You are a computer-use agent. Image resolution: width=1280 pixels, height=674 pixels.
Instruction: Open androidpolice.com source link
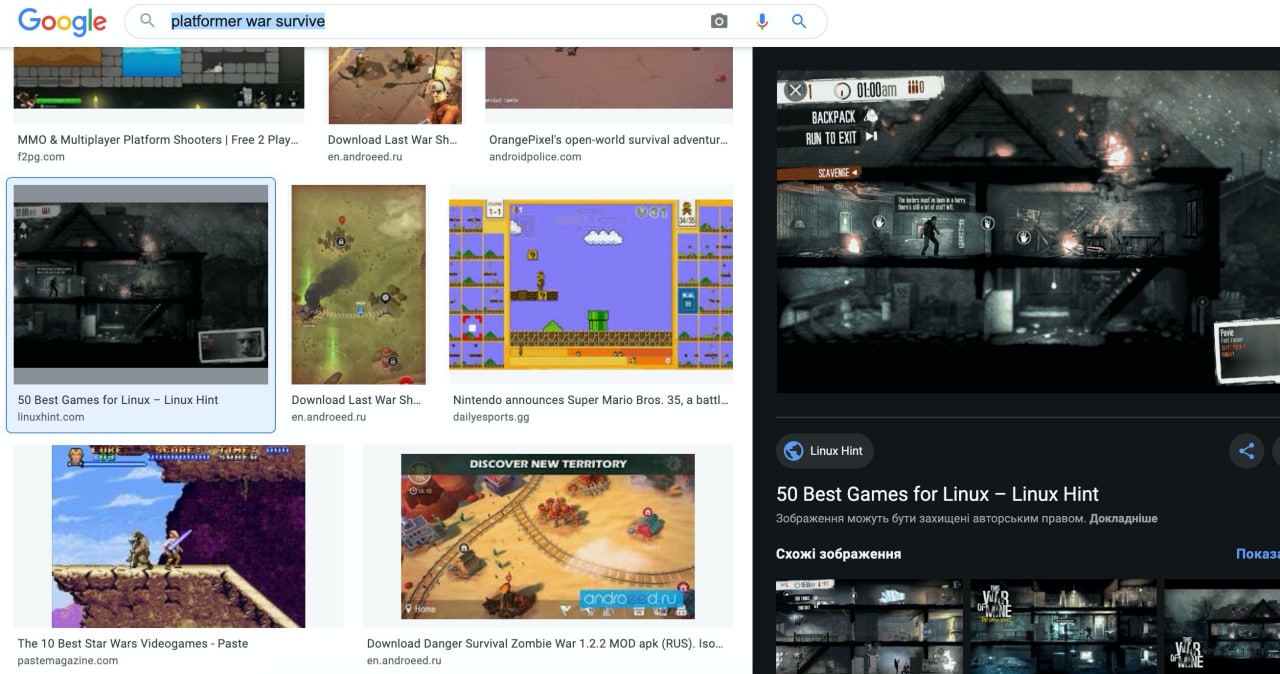coord(535,157)
